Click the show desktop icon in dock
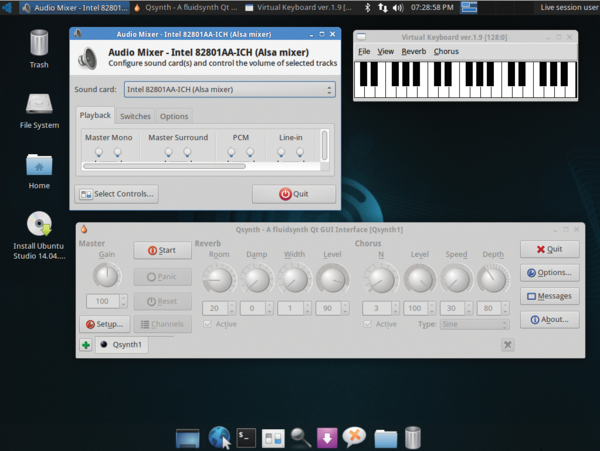This screenshot has width=600, height=451. click(x=188, y=438)
